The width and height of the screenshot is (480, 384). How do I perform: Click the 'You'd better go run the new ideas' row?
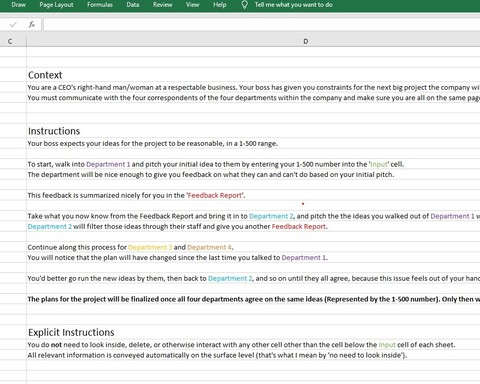(253, 278)
